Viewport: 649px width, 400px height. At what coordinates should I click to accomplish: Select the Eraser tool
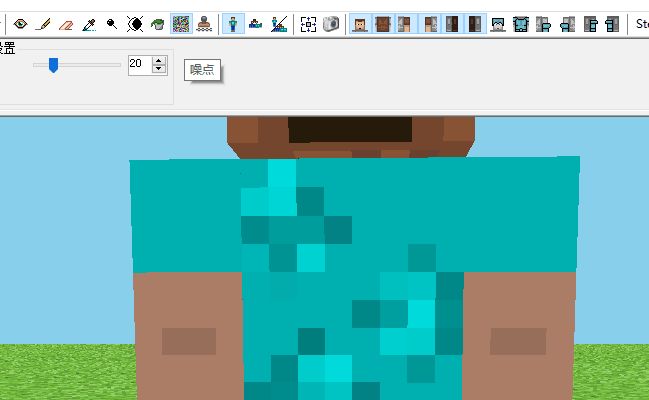(x=66, y=24)
